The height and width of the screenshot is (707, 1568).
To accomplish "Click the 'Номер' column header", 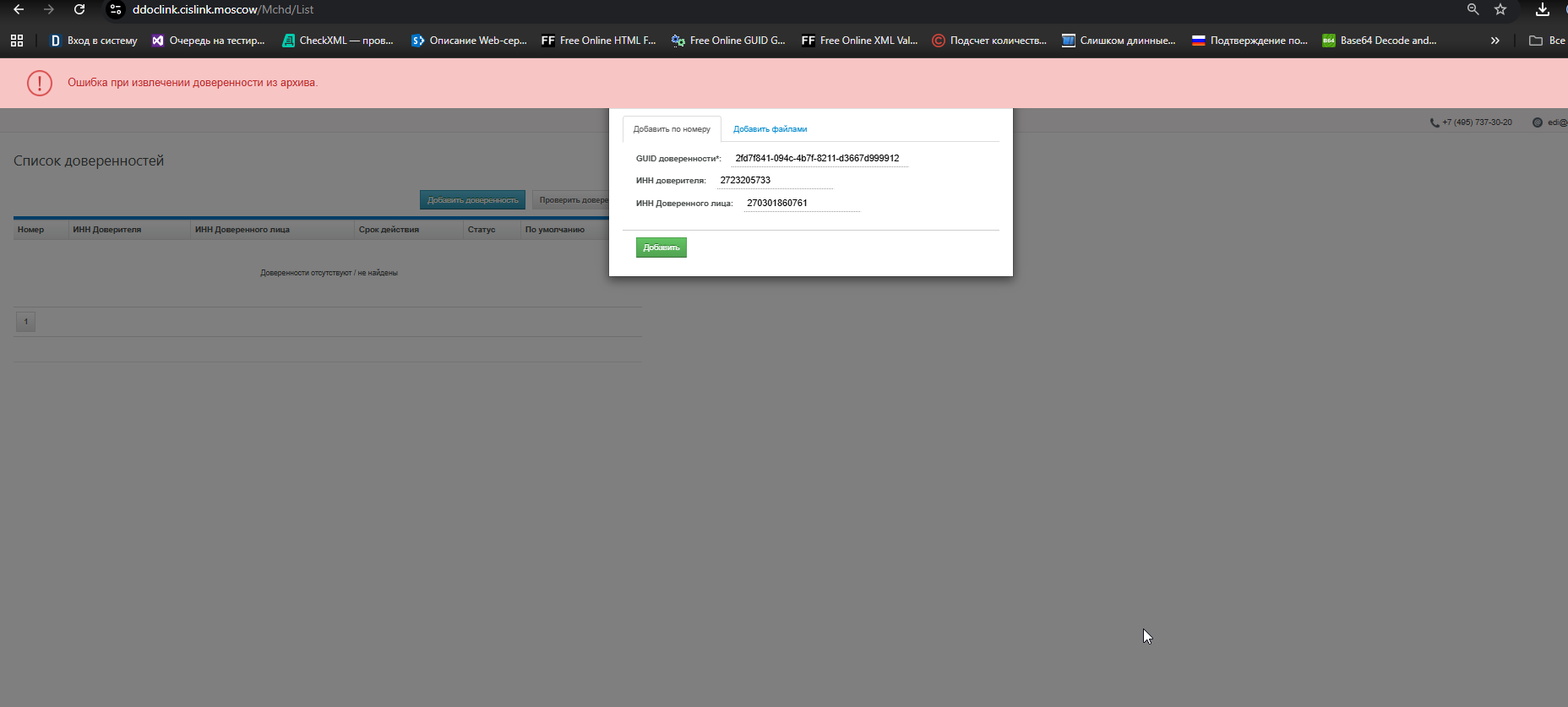I will click(x=41, y=230).
